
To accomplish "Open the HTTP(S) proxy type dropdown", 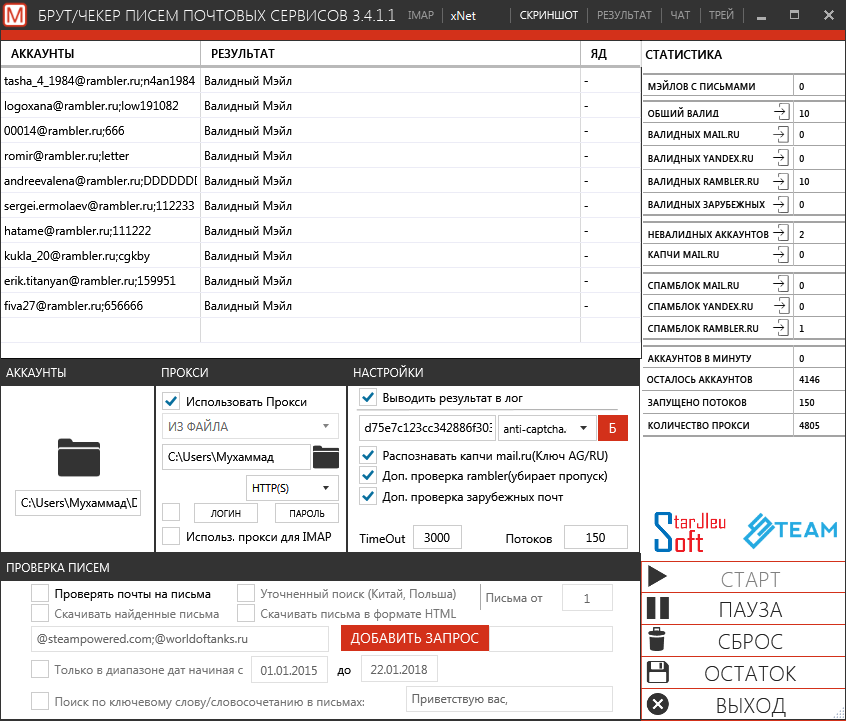I will pos(291,488).
